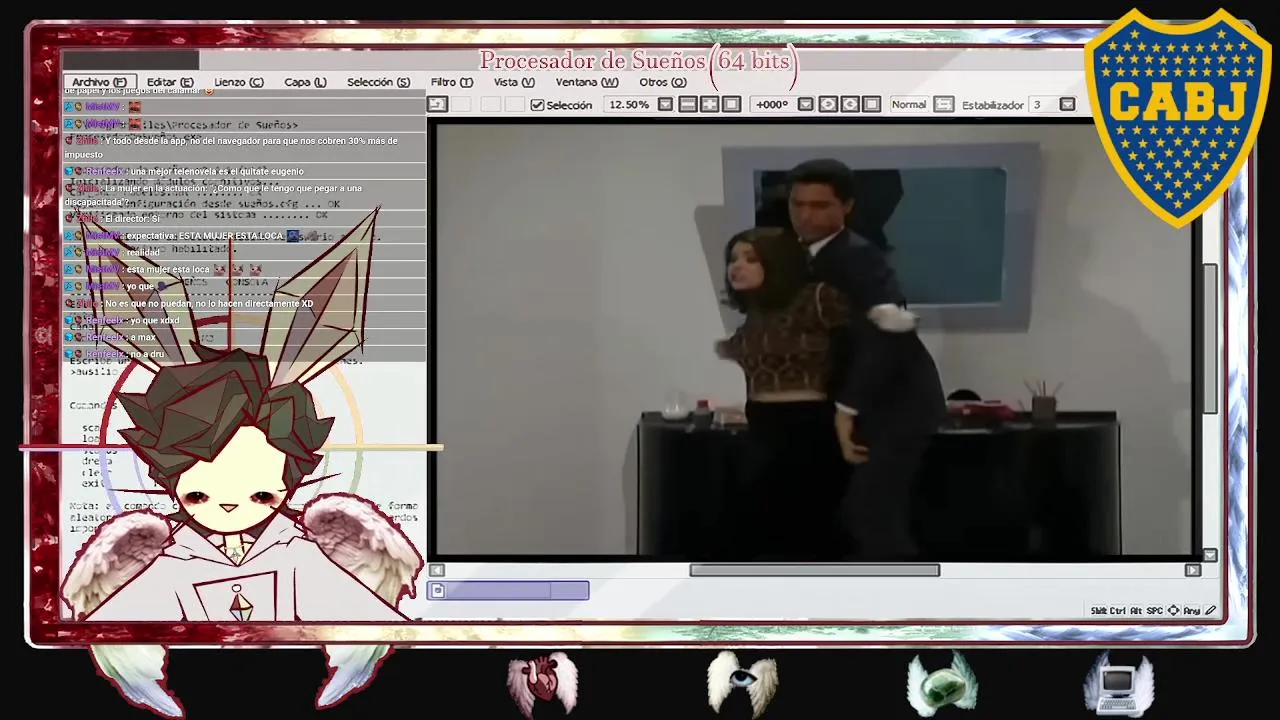Click chat message 'una mejor telenovela es el quitate eugenio'
1280x720 pixels.
point(216,171)
